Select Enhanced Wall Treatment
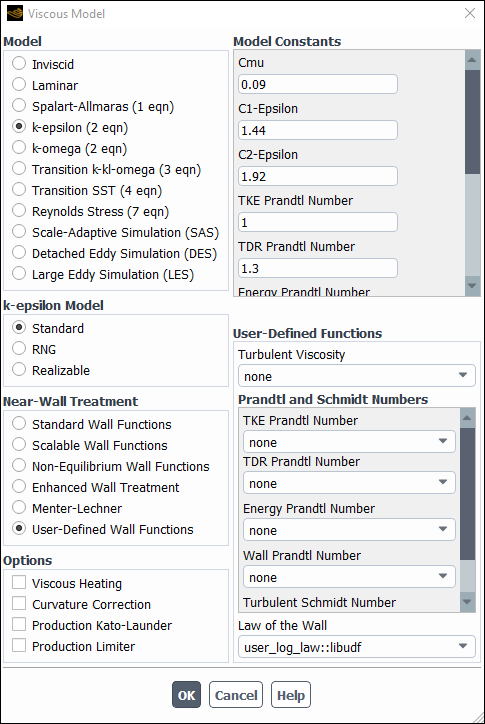The height and width of the screenshot is (724, 485). point(19,487)
